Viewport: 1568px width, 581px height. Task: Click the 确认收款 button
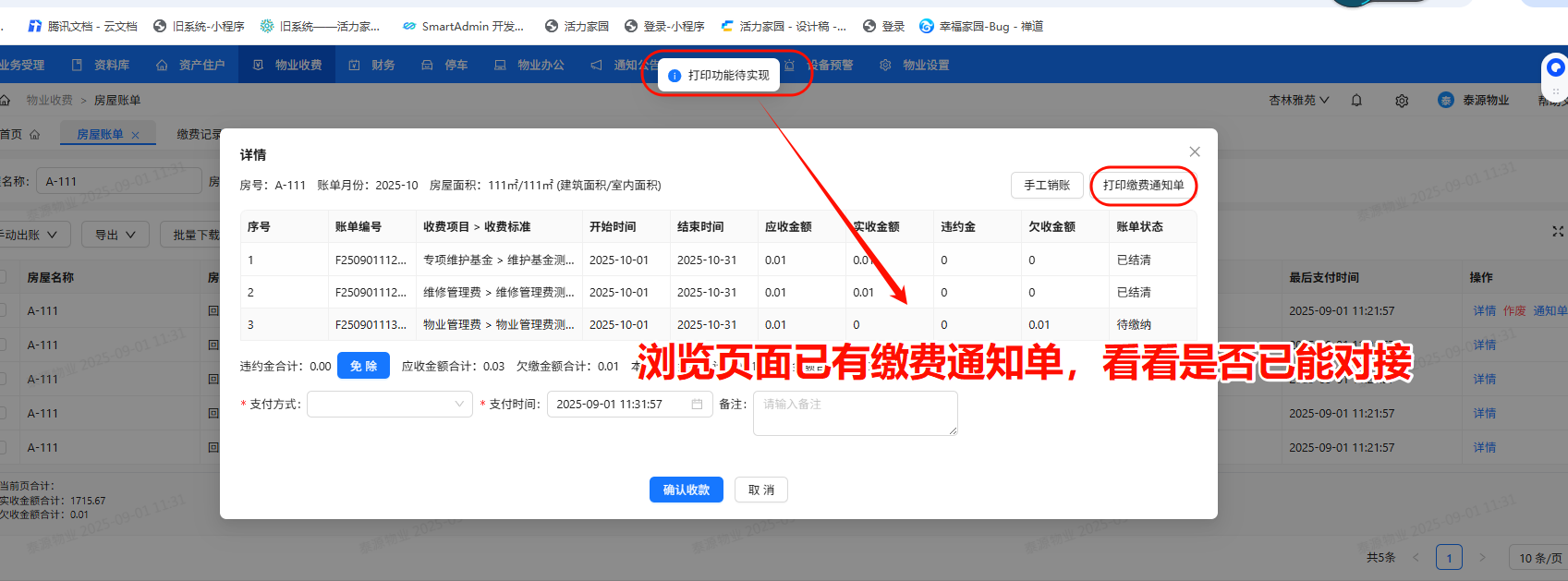click(686, 490)
